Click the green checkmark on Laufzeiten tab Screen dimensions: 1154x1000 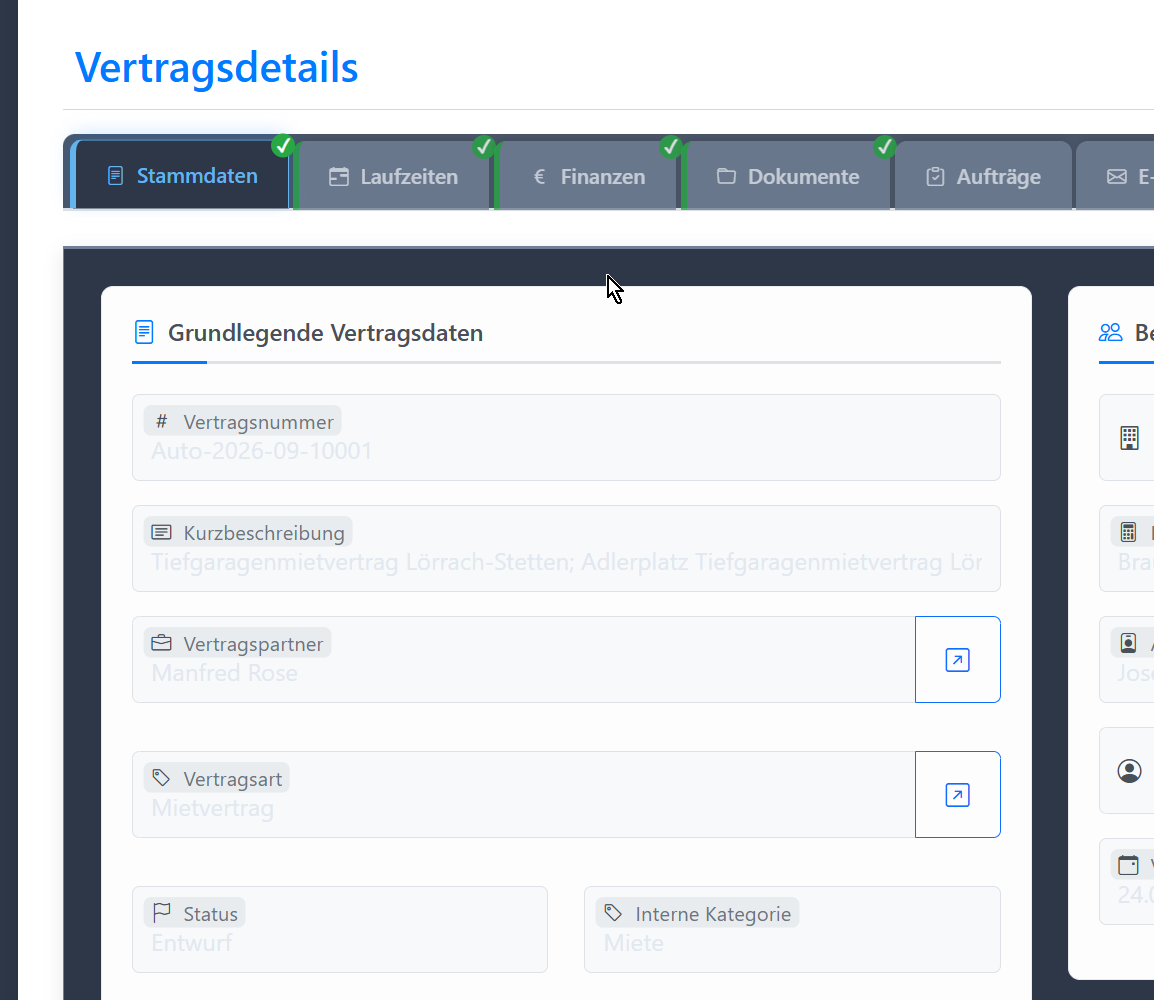click(x=484, y=146)
